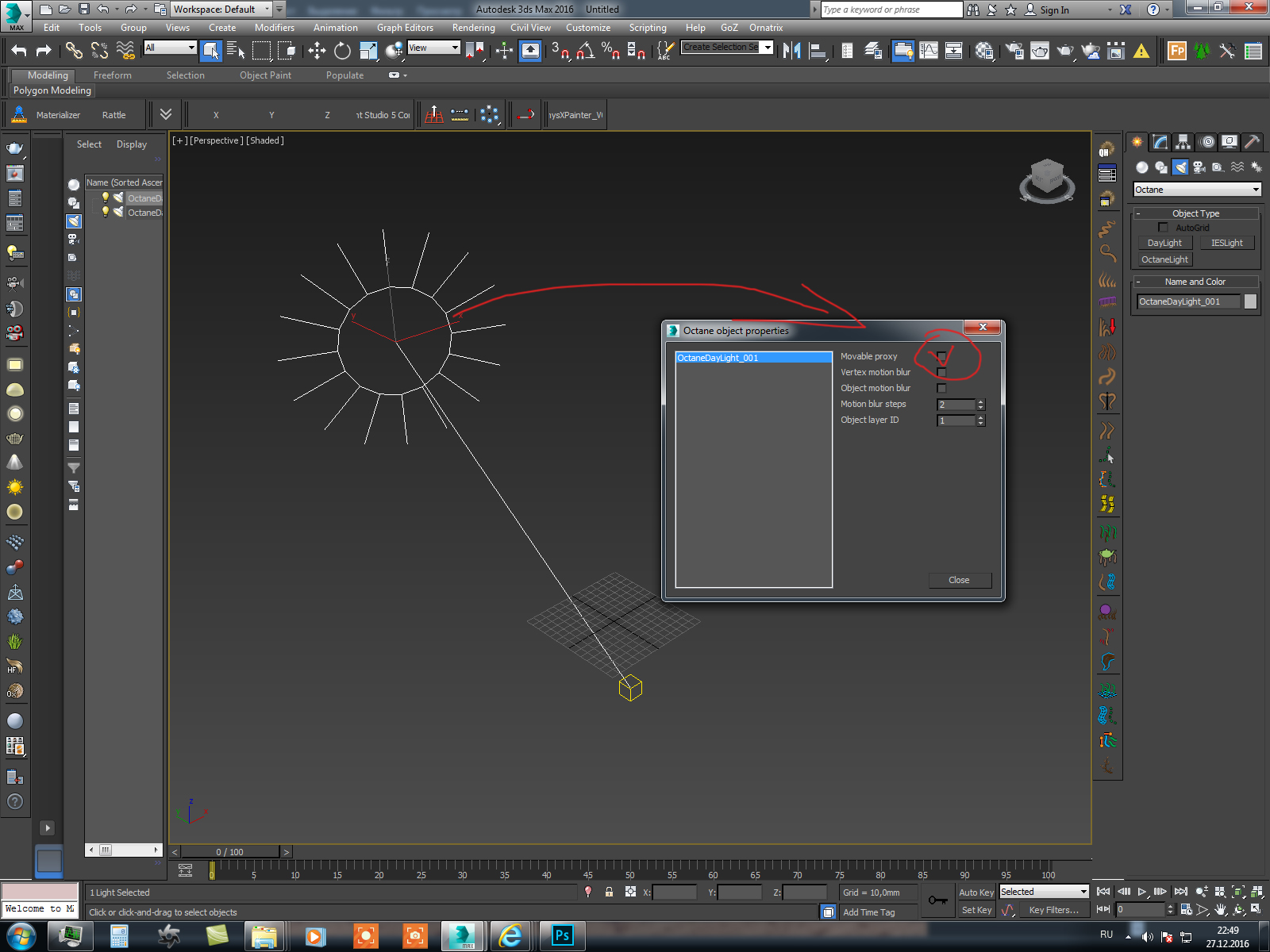This screenshot has width=1270, height=952.
Task: Open Select by Name tool
Action: point(236,51)
